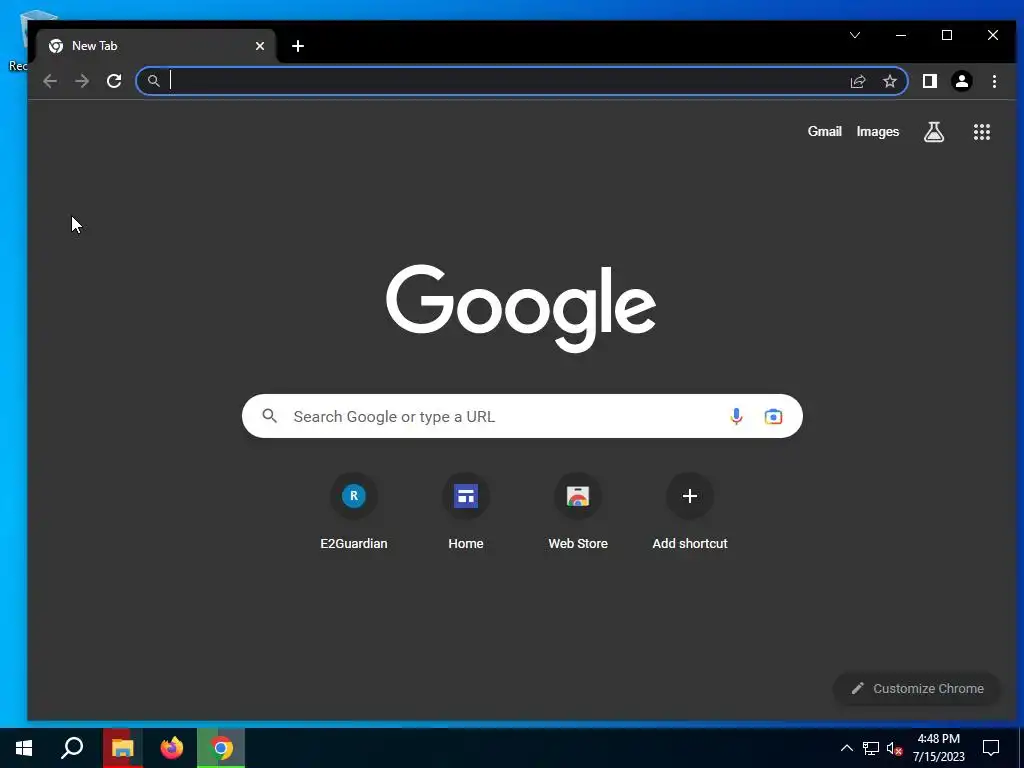The image size is (1024, 768).
Task: Click the magnifier icon in address bar
Action: (x=153, y=81)
